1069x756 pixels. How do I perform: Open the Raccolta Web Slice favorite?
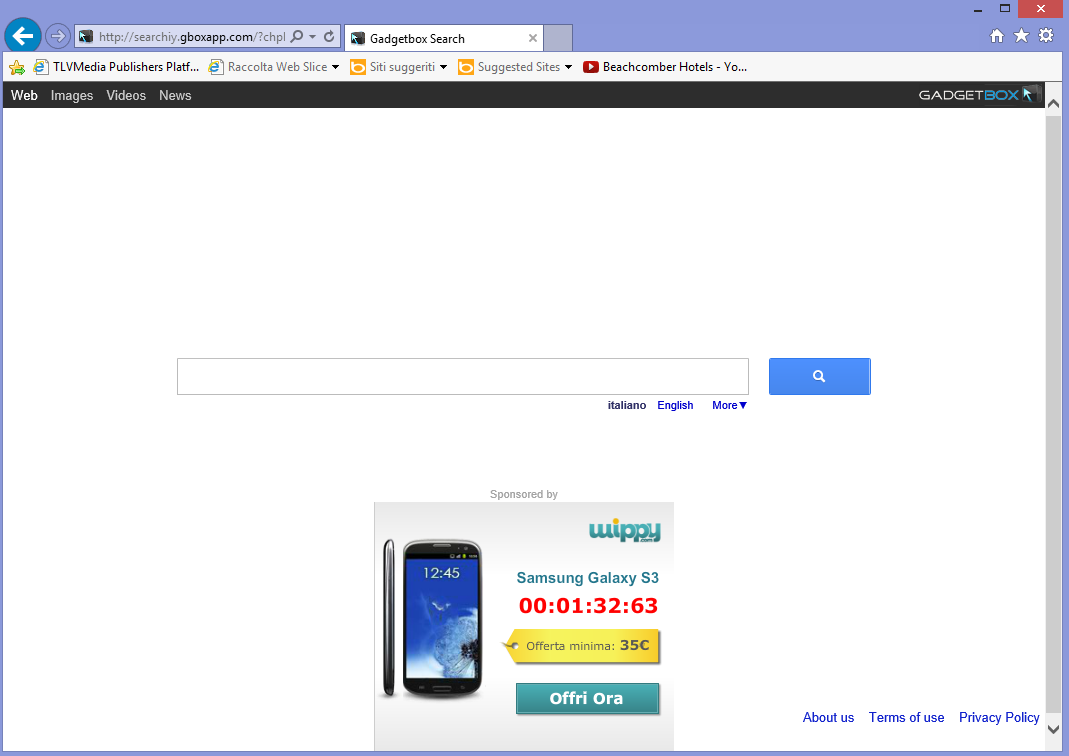click(x=269, y=67)
